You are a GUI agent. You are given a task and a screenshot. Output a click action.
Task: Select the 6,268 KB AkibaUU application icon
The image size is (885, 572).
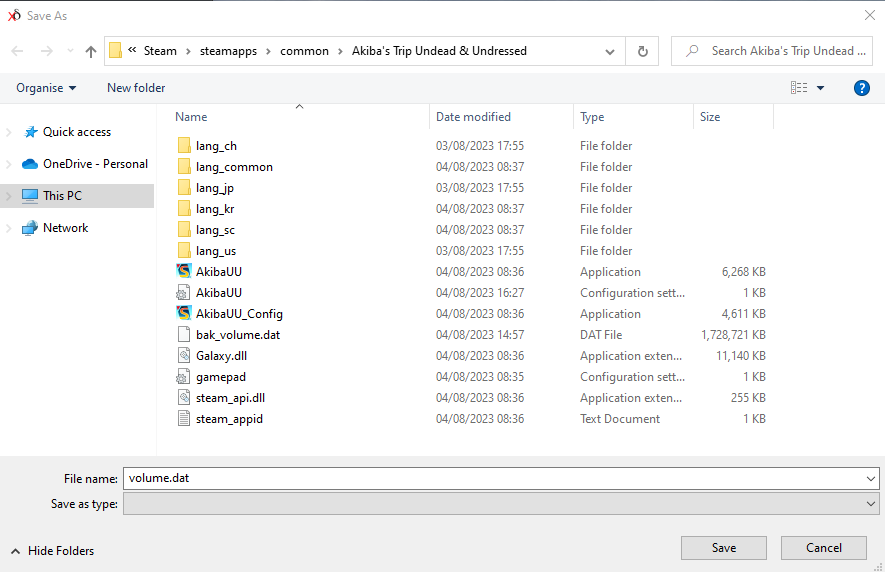click(x=184, y=272)
